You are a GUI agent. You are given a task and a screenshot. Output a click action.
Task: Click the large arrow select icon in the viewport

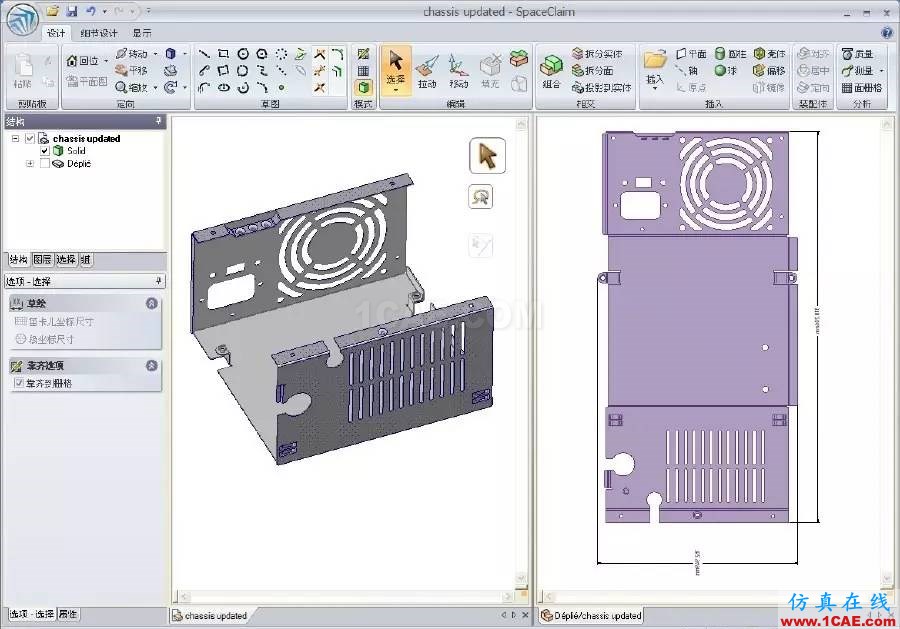click(x=487, y=156)
